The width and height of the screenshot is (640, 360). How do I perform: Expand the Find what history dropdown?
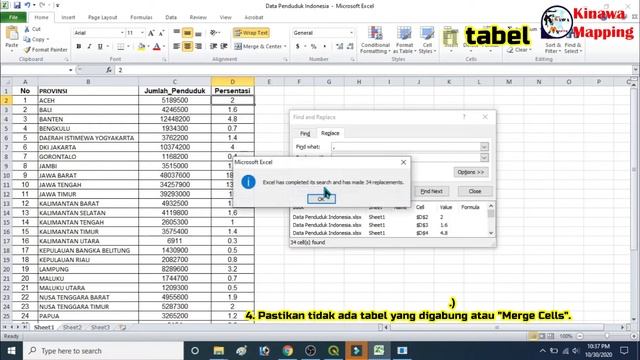coord(484,147)
